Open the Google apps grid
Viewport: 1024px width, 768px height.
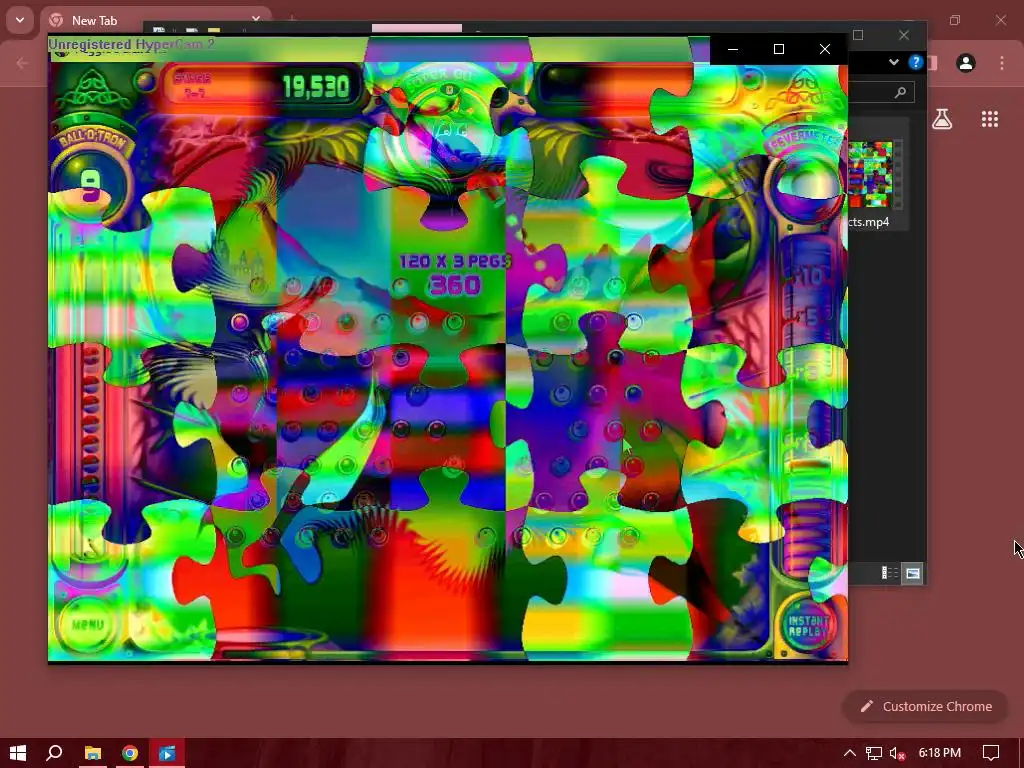989,119
